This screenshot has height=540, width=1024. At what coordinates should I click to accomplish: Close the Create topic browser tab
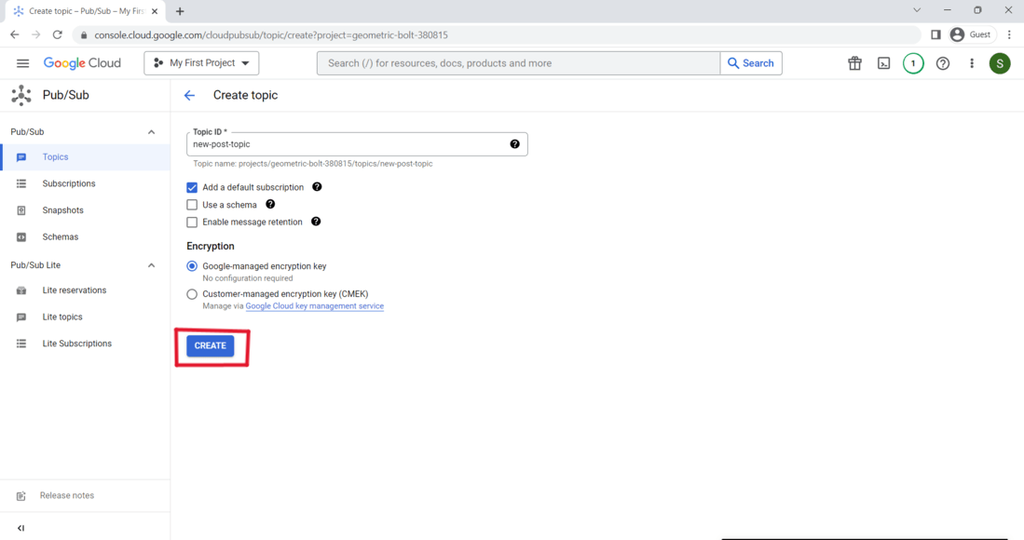(x=155, y=11)
